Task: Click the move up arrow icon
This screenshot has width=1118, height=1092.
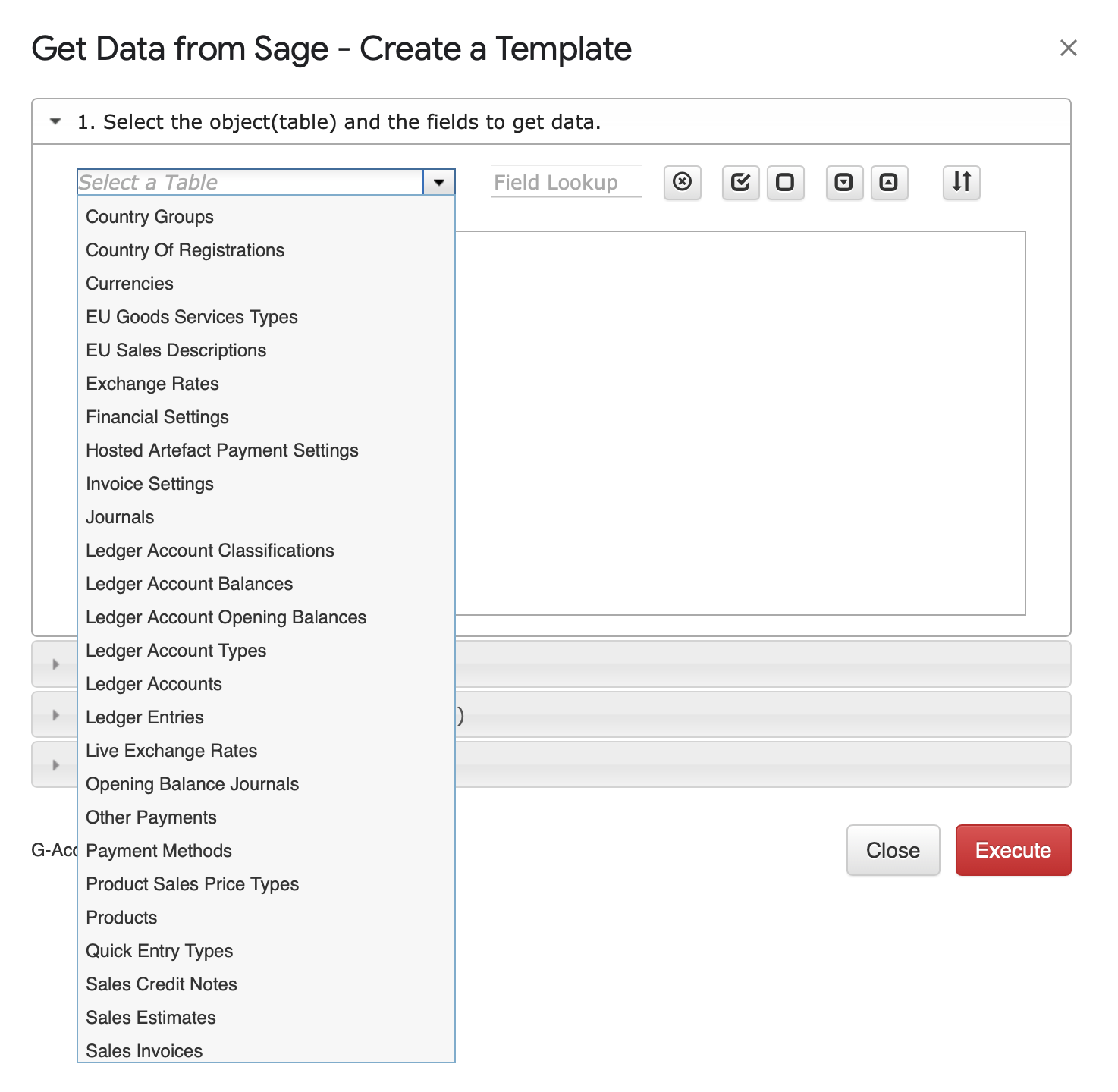Action: 889,182
